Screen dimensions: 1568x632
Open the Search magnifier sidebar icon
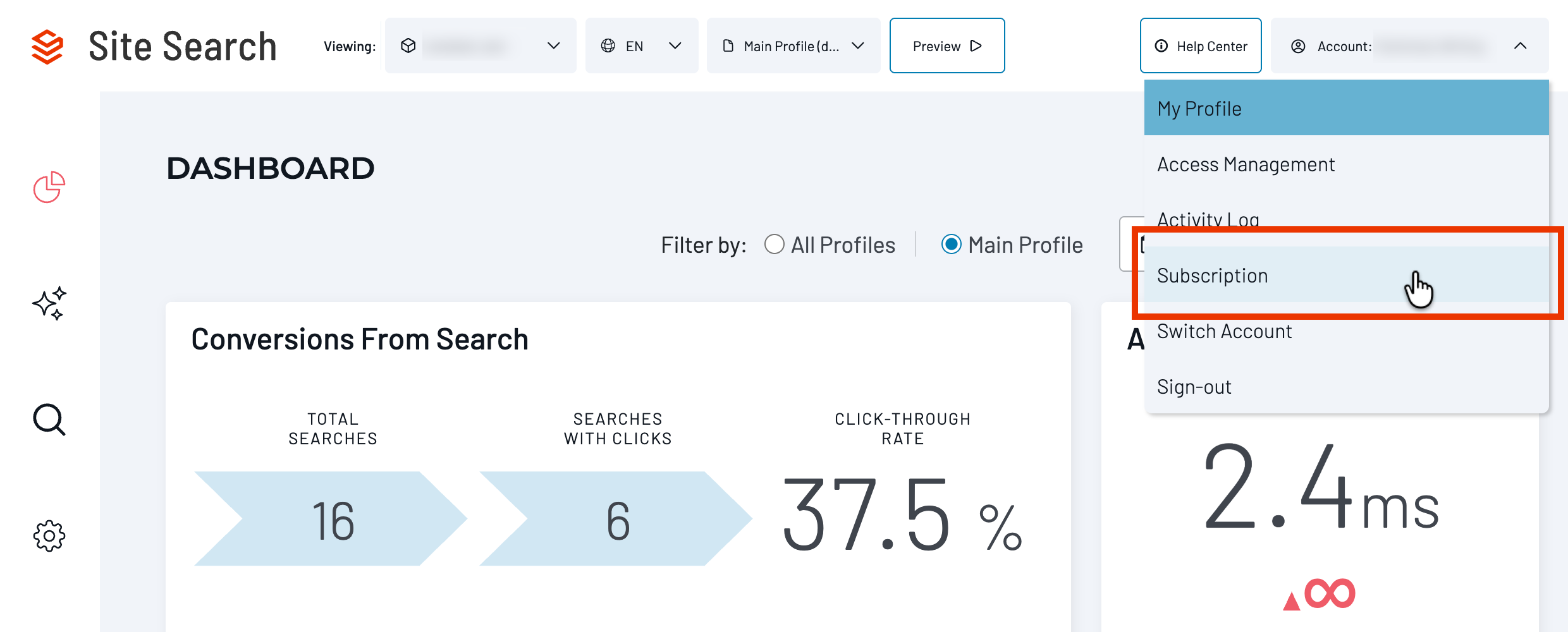click(x=49, y=420)
